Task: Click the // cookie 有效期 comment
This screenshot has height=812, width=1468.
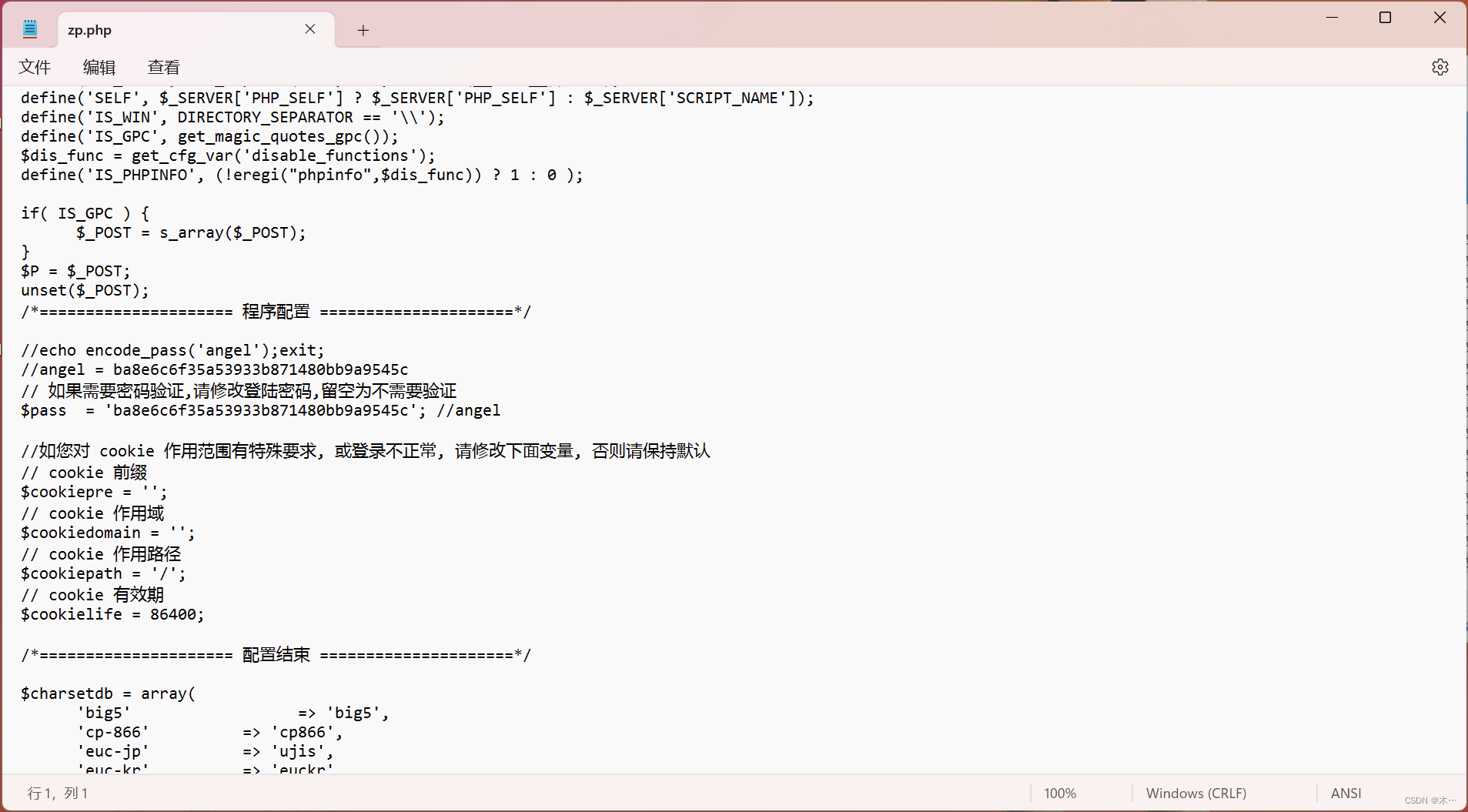Action: coord(92,594)
